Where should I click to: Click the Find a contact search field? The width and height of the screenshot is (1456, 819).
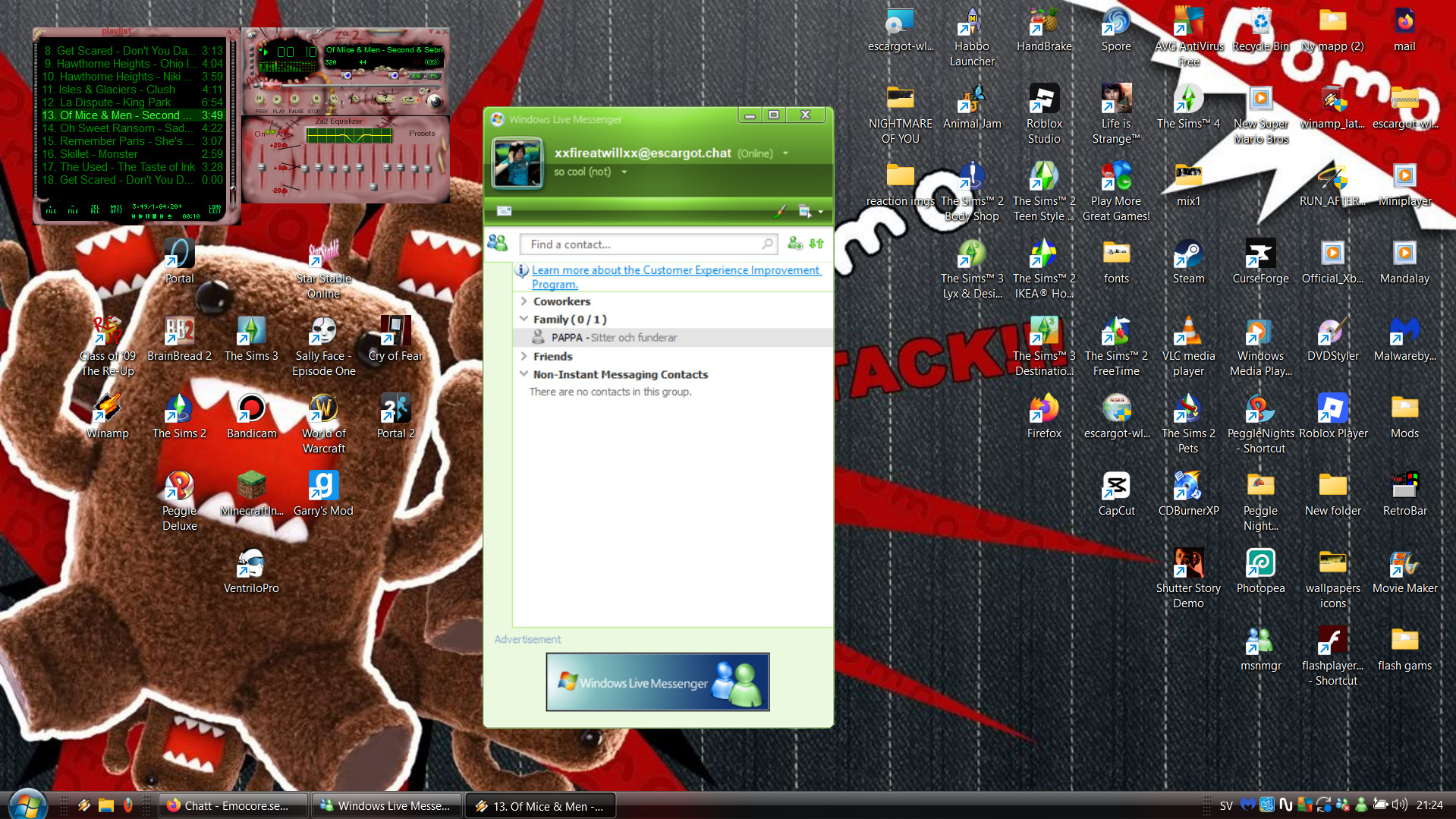coord(643,244)
